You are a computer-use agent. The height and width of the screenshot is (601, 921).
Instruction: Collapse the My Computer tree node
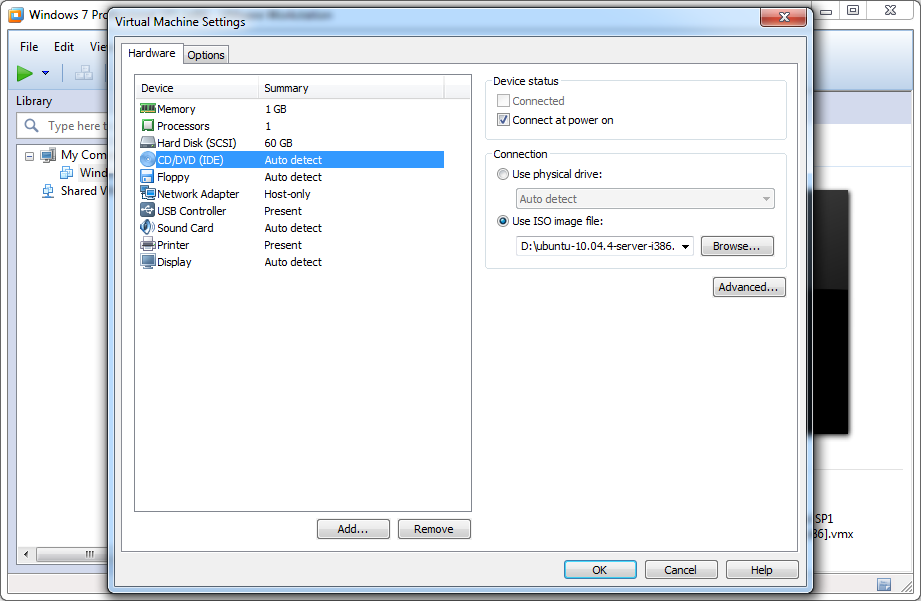click(30, 156)
